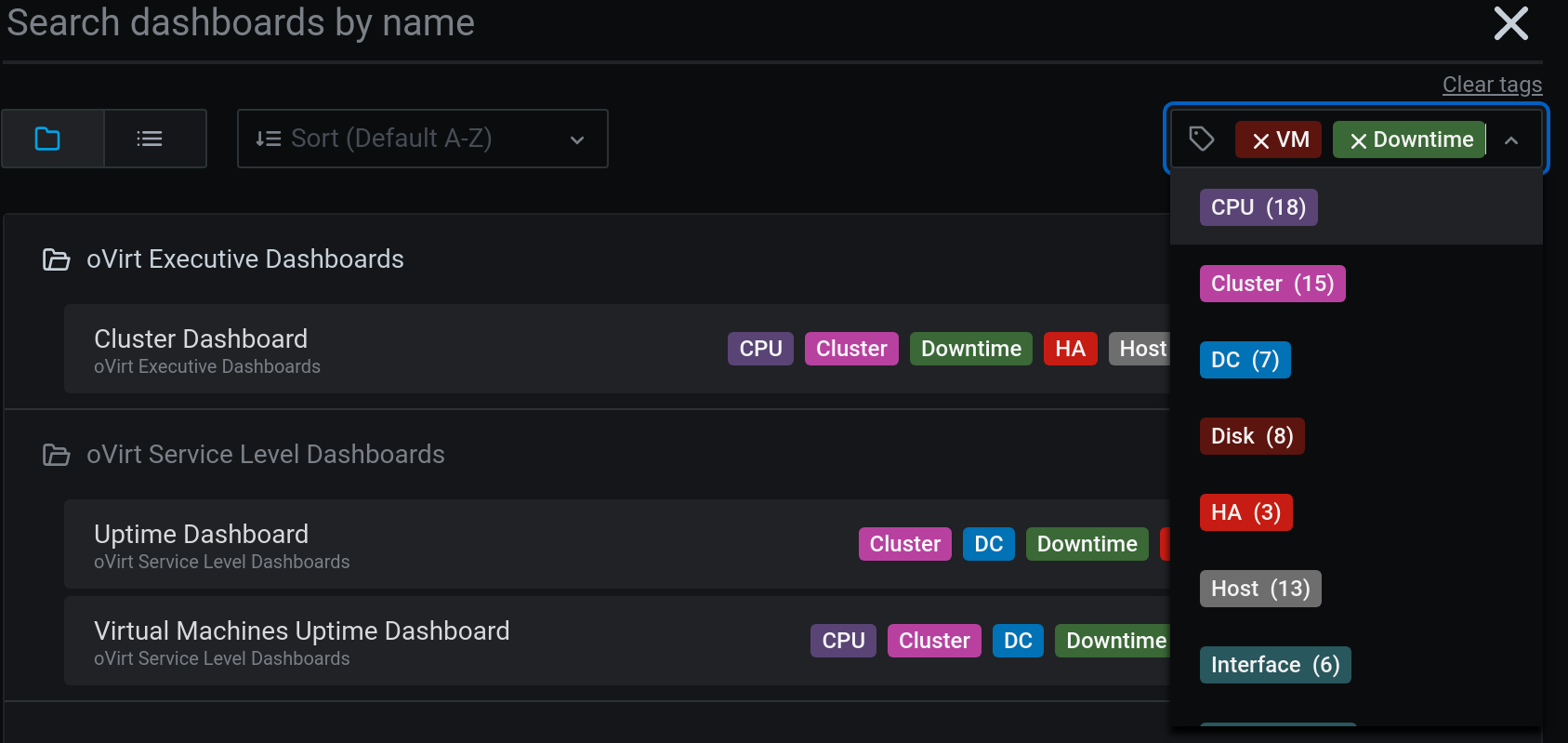Select Interface (6) tag option
1568x743 pixels.
pyautogui.click(x=1274, y=665)
